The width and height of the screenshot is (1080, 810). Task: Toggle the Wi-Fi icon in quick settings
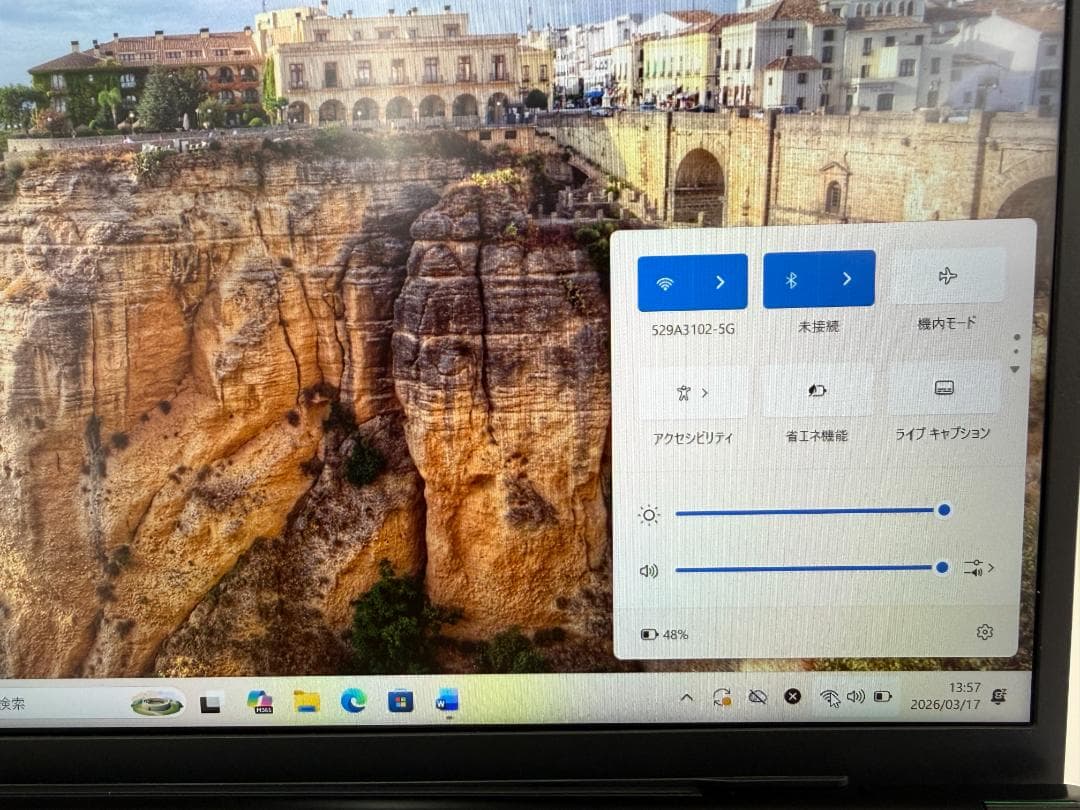click(x=666, y=282)
